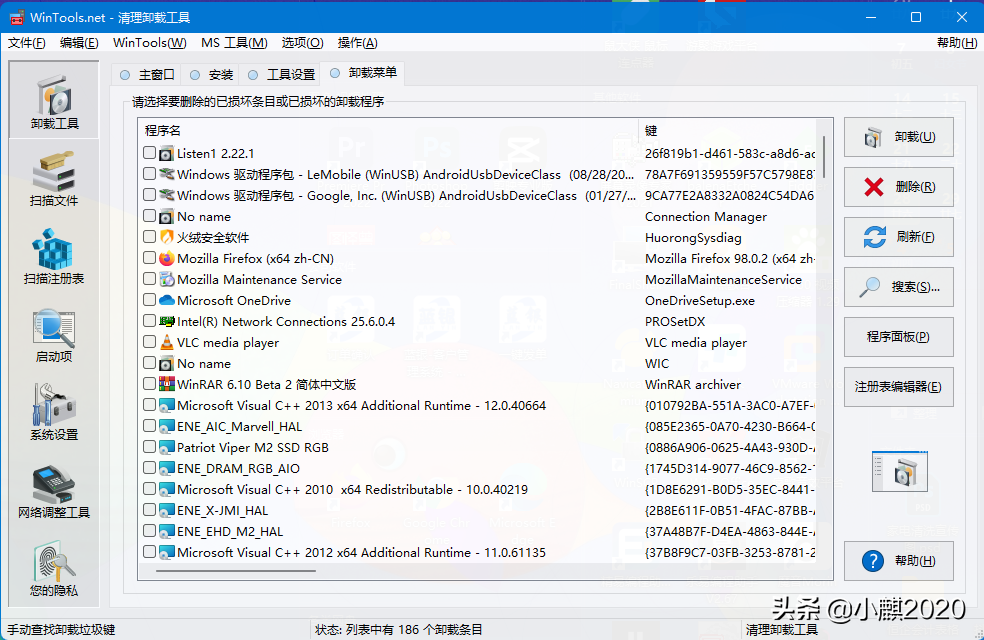Switch to the 工具设置 tab
The width and height of the screenshot is (984, 640).
click(281, 75)
